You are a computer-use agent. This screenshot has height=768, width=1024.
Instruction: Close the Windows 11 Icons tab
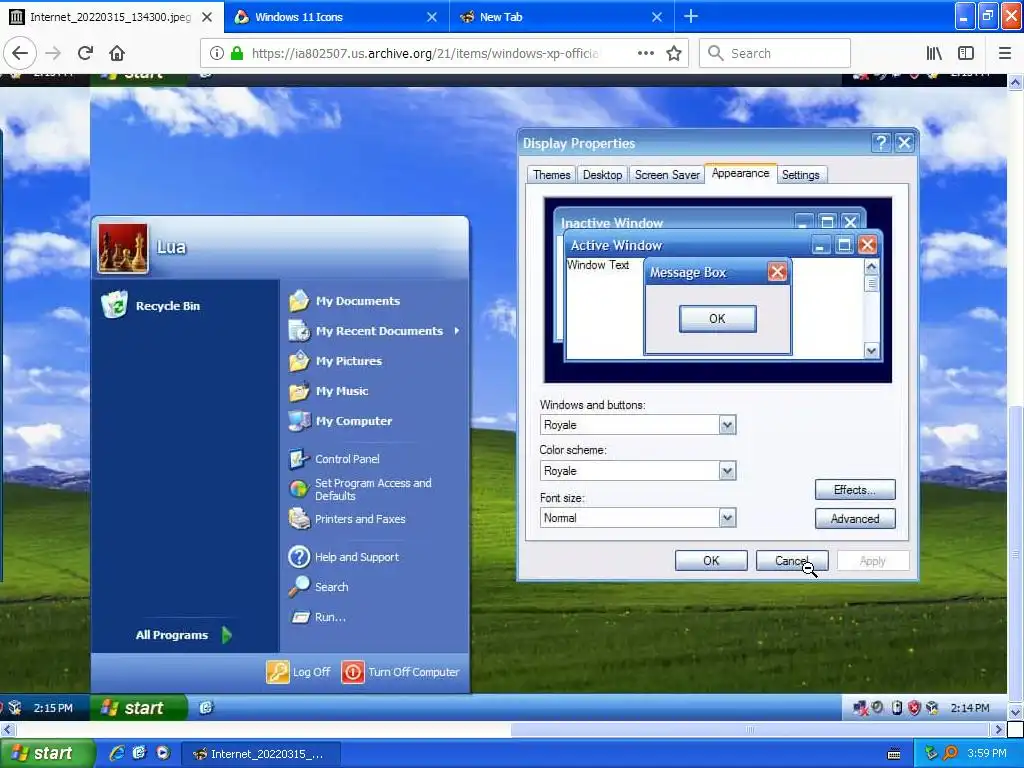pyautogui.click(x=432, y=17)
